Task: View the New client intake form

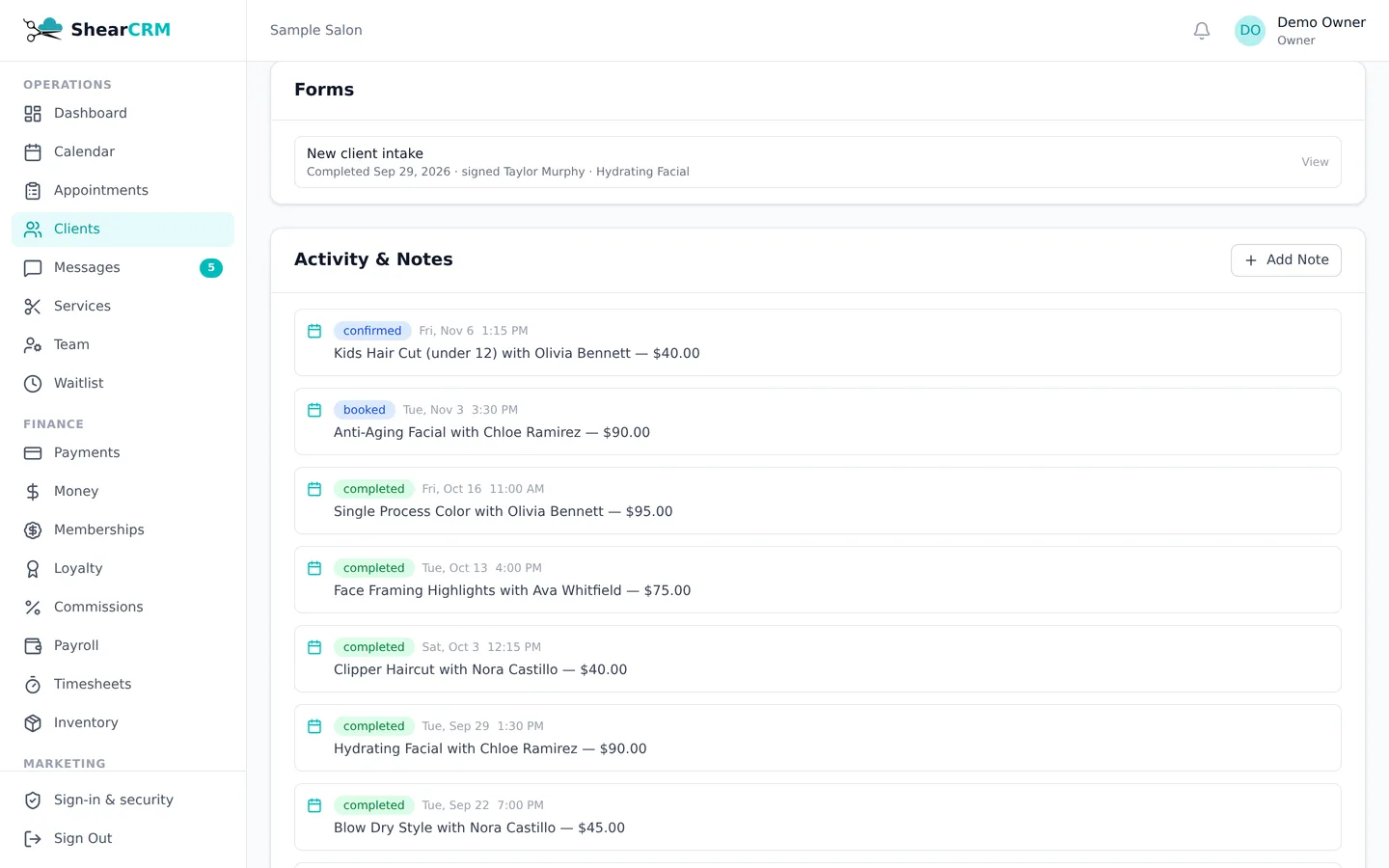Action: [1315, 162]
